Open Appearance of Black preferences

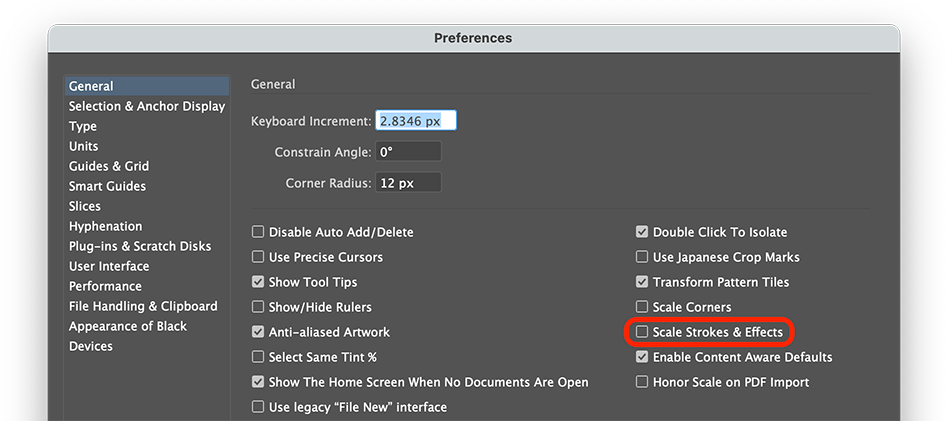[128, 326]
